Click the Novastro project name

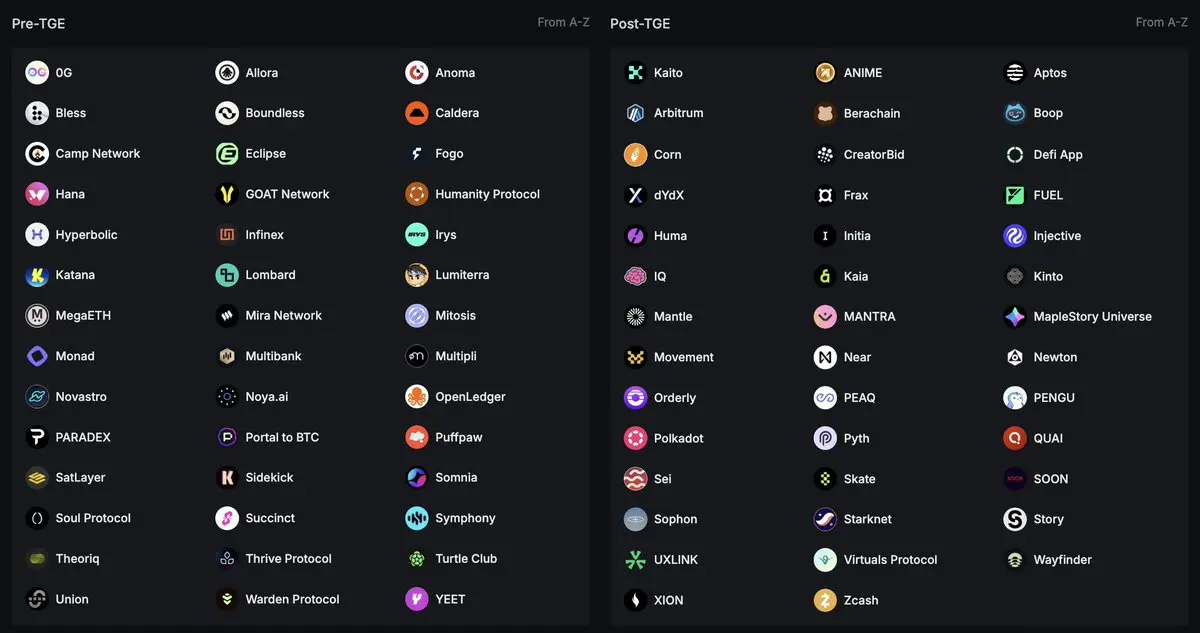point(81,396)
